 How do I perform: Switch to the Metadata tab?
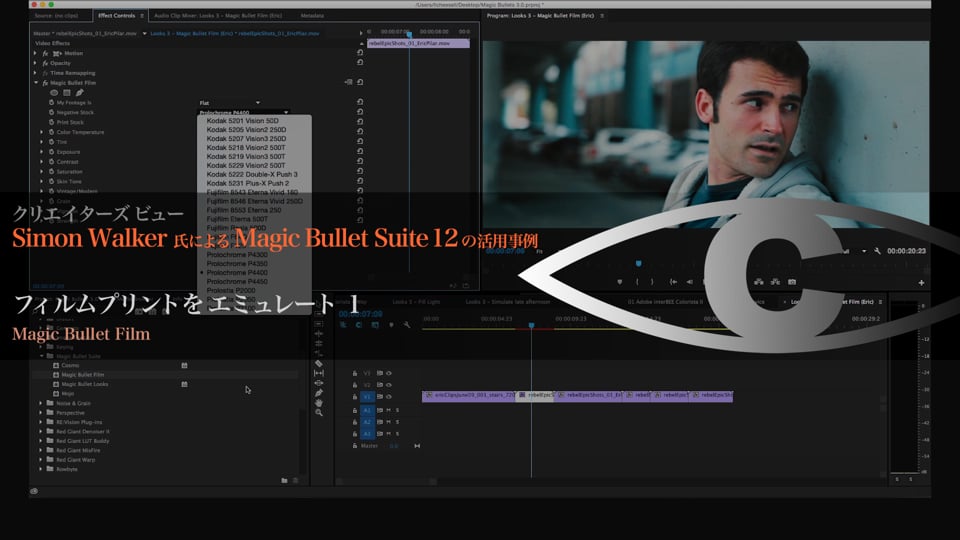312,15
